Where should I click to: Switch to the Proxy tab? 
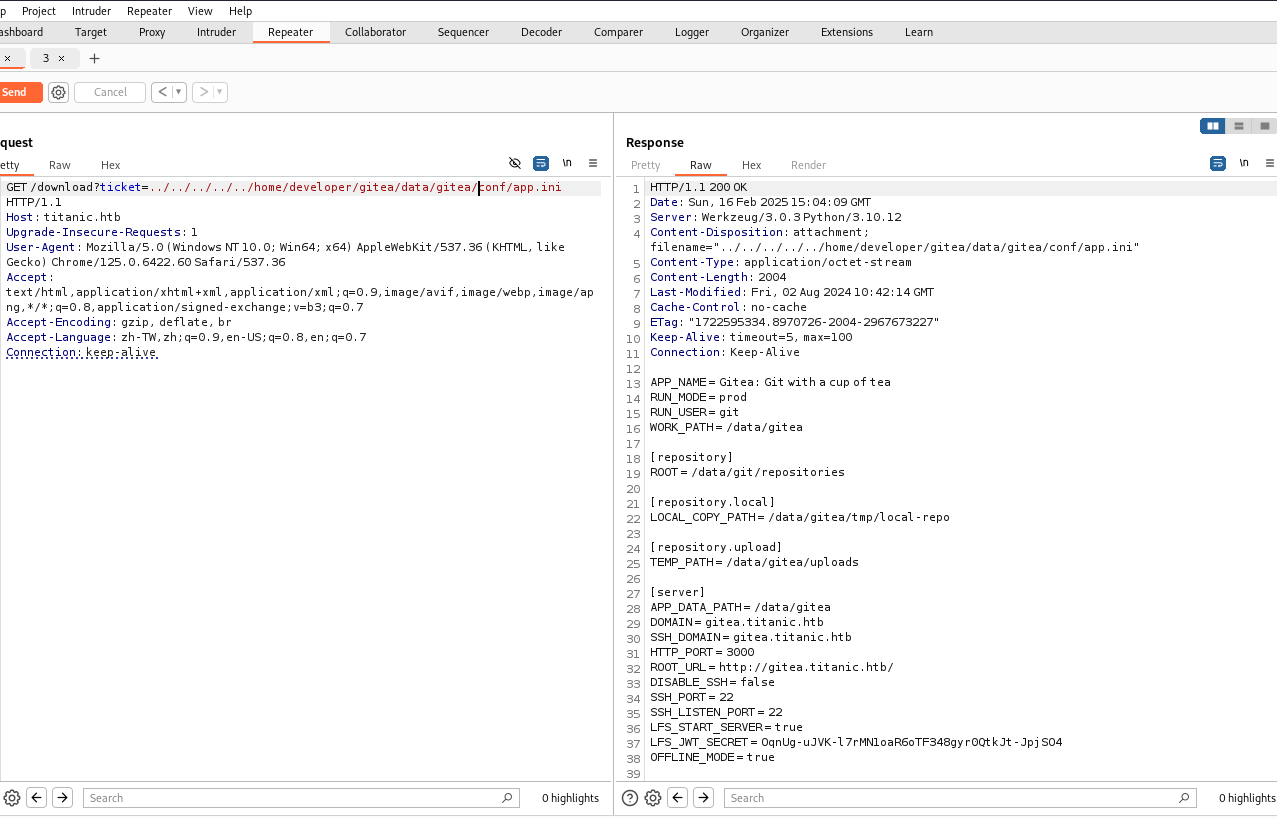(152, 32)
